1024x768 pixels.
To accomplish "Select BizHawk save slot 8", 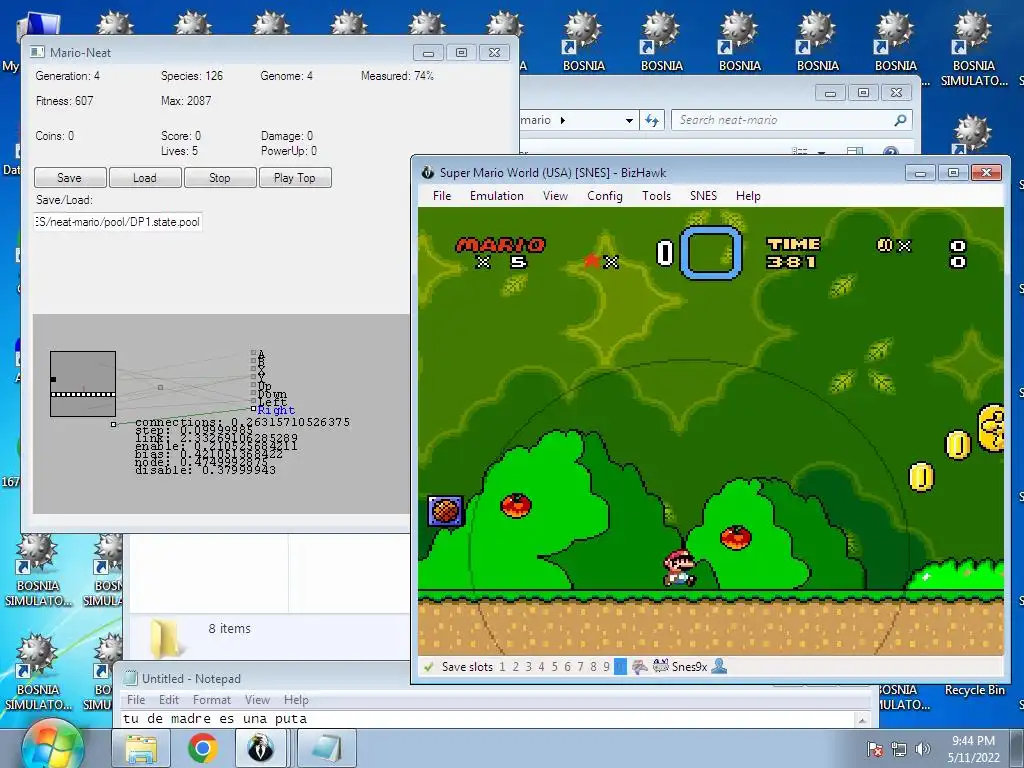I will (x=594, y=667).
